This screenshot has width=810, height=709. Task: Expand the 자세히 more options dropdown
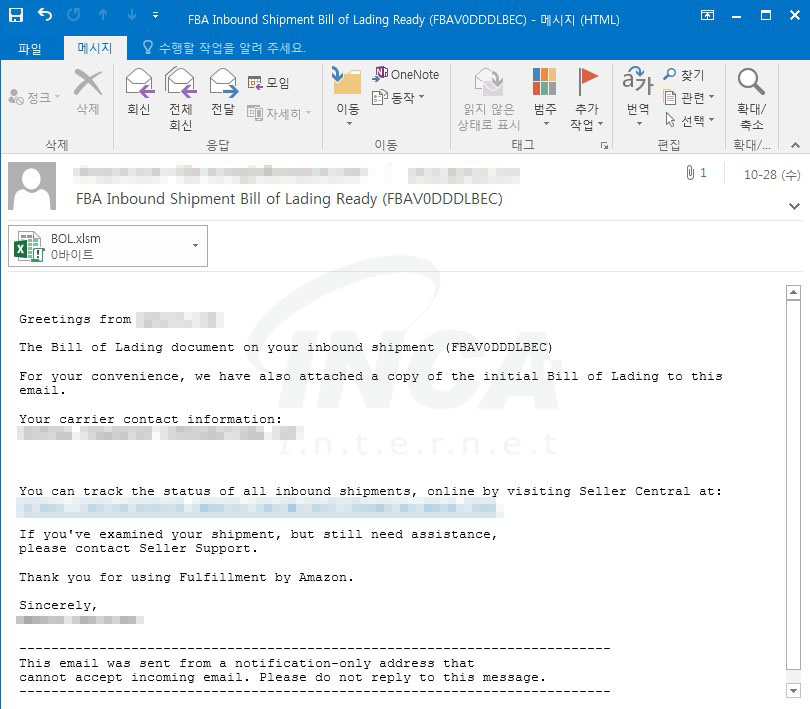tap(279, 113)
